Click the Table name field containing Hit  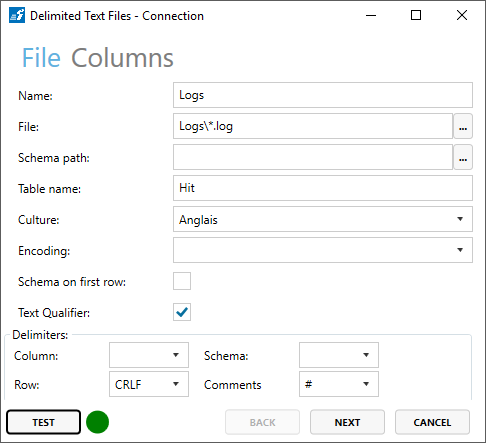point(323,188)
